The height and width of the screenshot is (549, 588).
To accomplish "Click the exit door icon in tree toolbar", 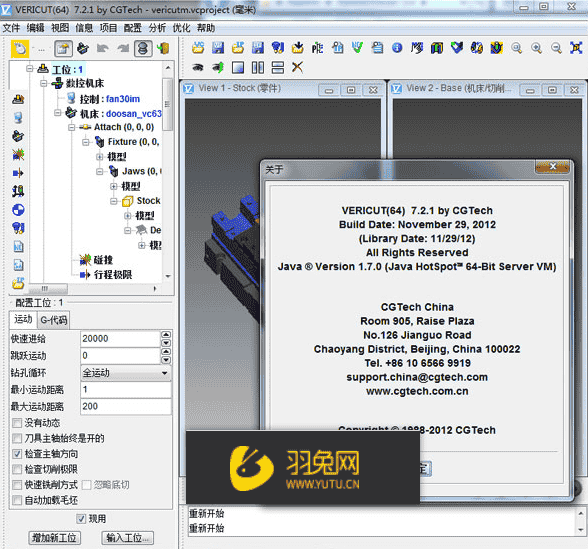I will pyautogui.click(x=163, y=48).
